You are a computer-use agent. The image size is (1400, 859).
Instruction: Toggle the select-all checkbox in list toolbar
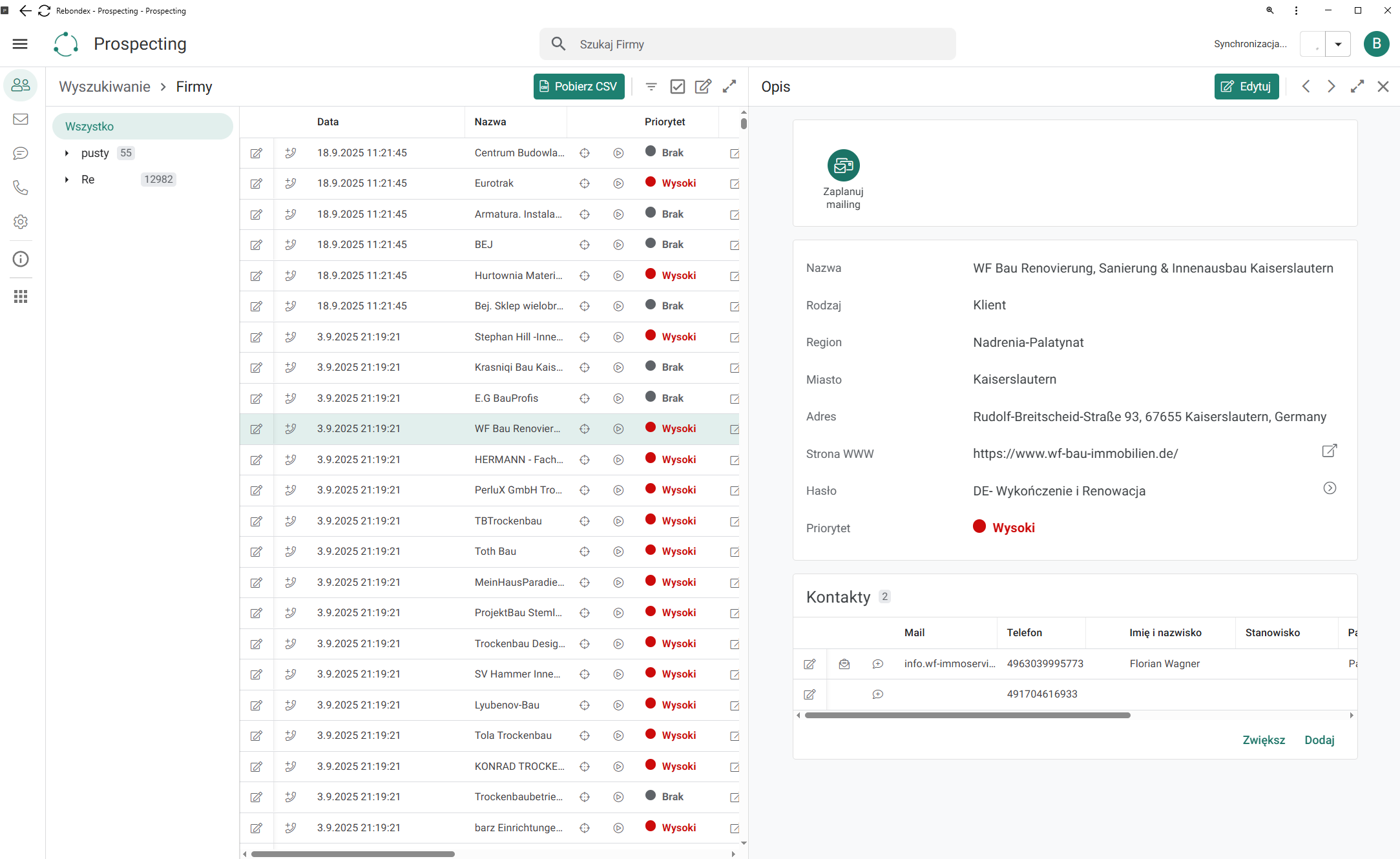(x=677, y=87)
